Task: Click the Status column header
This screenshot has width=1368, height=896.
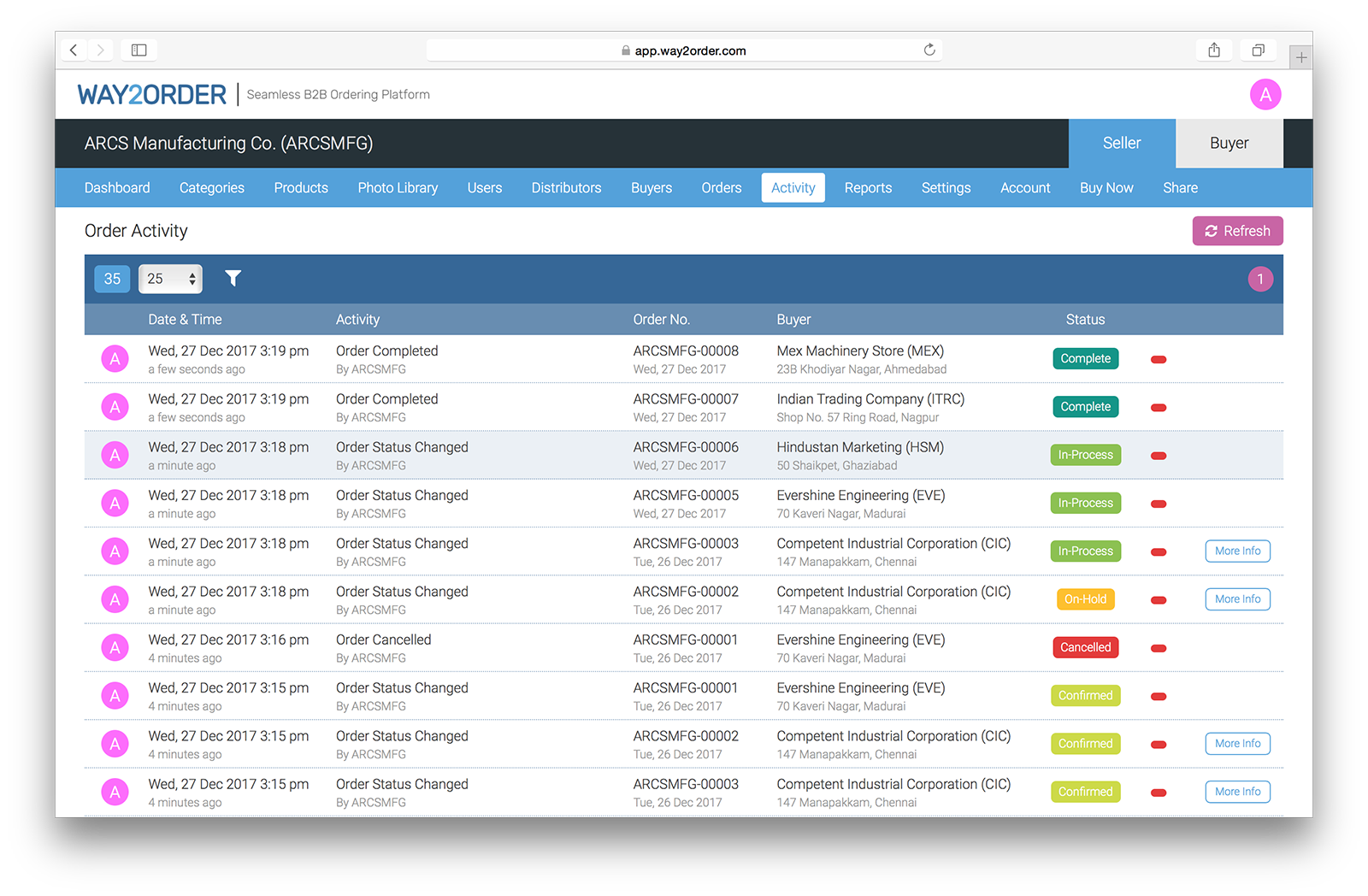Action: click(1086, 320)
